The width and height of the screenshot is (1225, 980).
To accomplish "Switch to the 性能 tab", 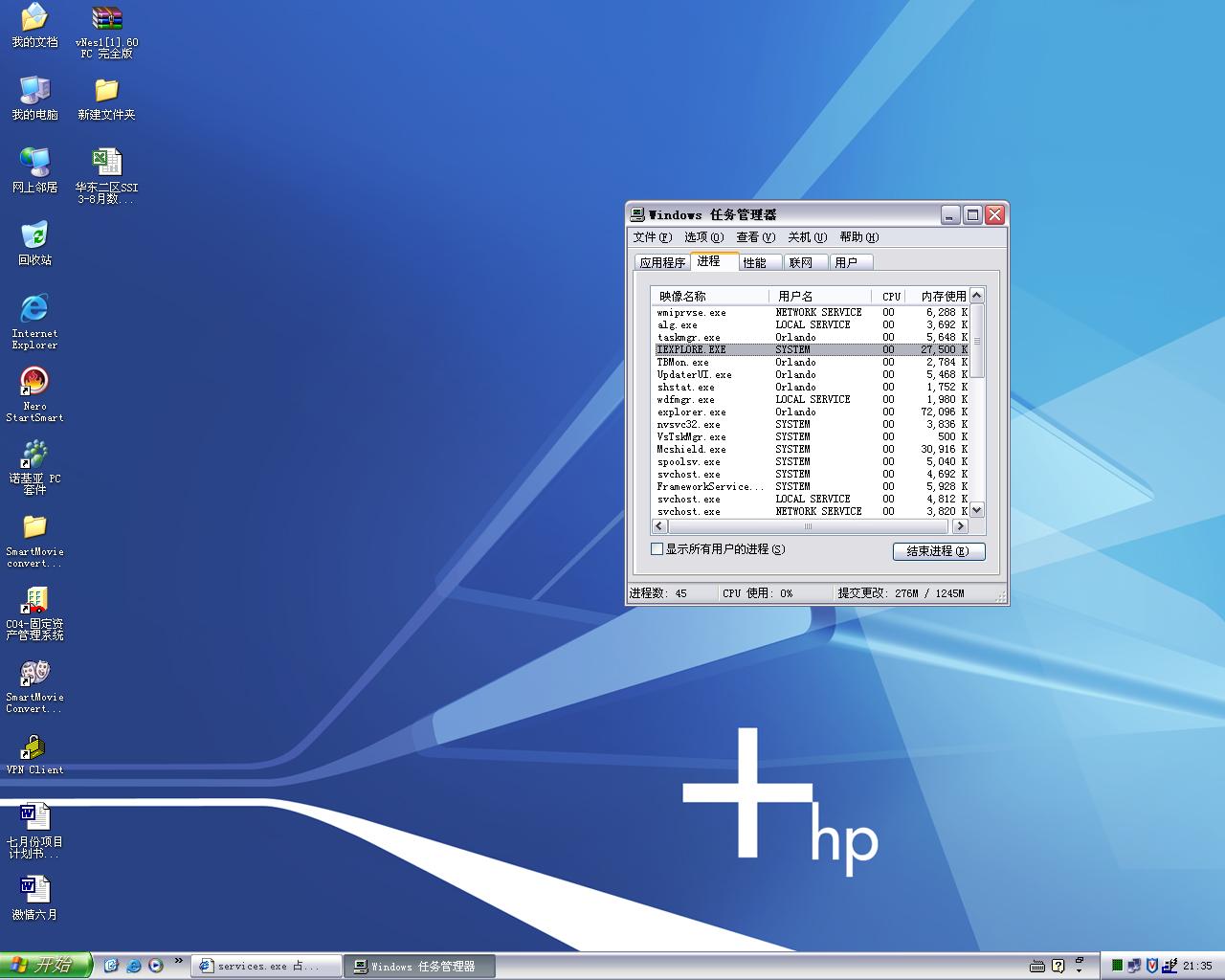I will (755, 262).
